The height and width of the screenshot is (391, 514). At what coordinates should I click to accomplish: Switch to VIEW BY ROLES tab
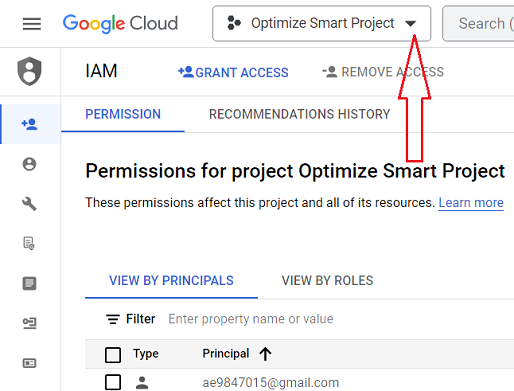click(x=327, y=281)
